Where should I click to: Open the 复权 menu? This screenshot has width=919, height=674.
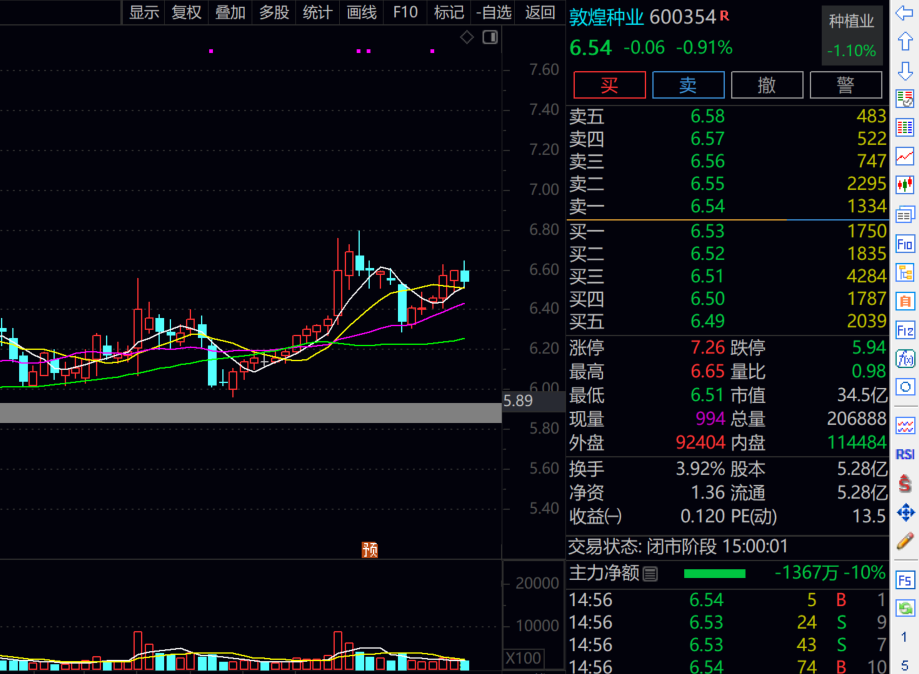tap(186, 12)
